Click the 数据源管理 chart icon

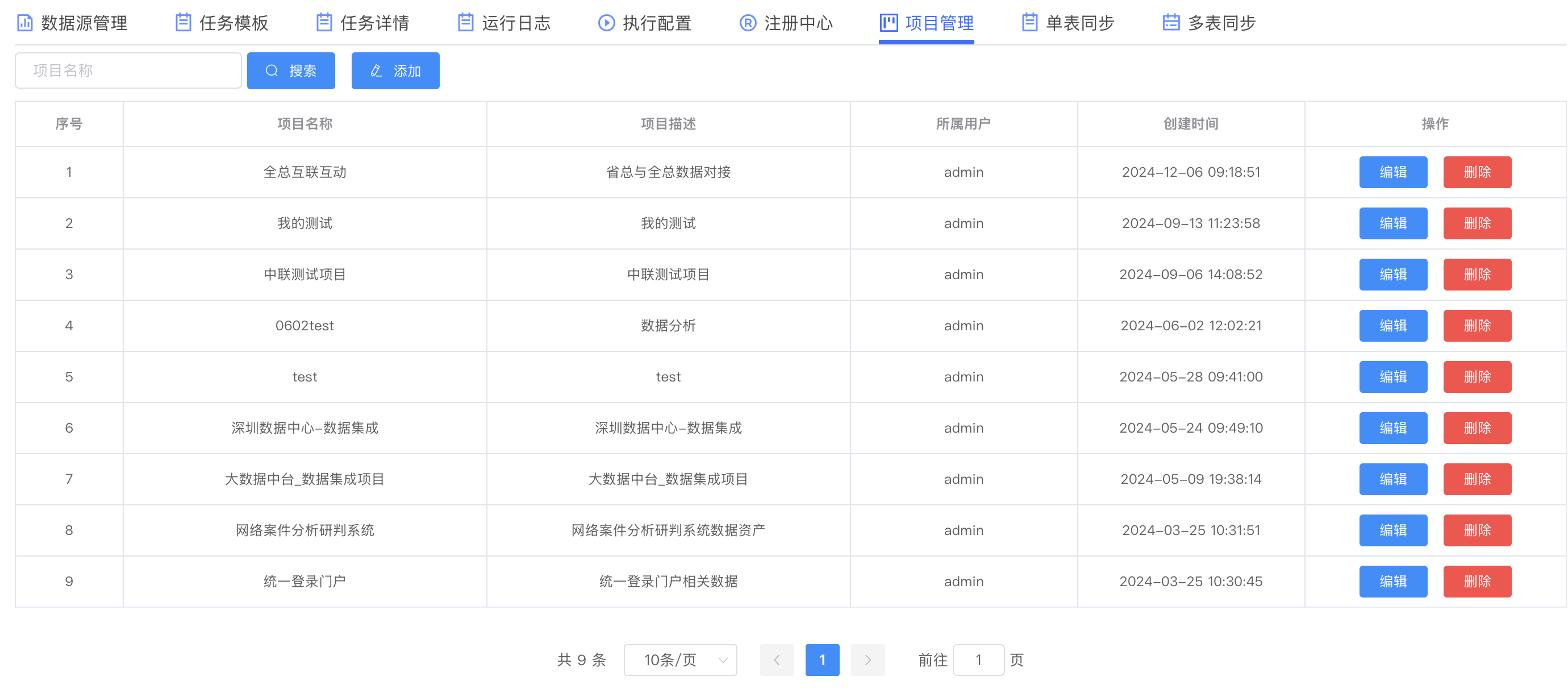click(25, 23)
